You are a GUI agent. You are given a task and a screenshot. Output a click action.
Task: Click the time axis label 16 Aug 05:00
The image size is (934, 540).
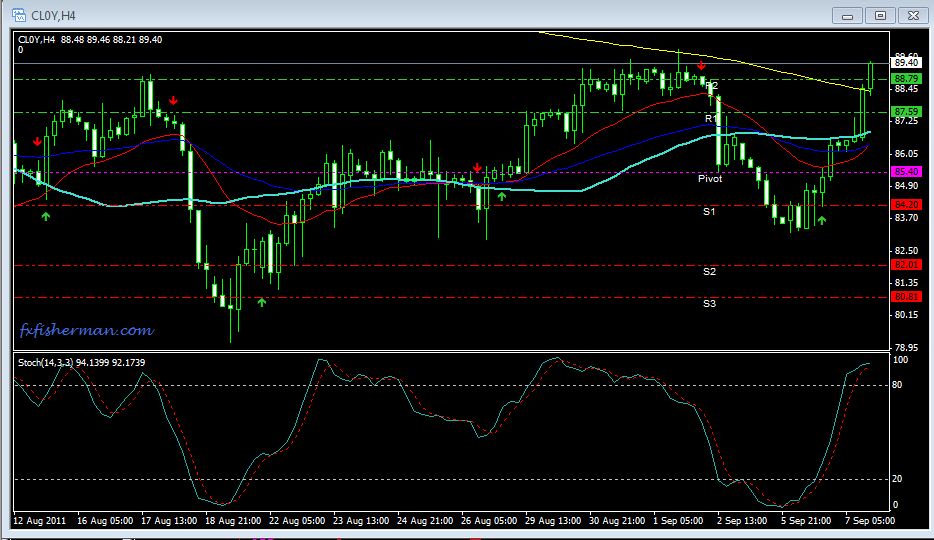tap(105, 521)
